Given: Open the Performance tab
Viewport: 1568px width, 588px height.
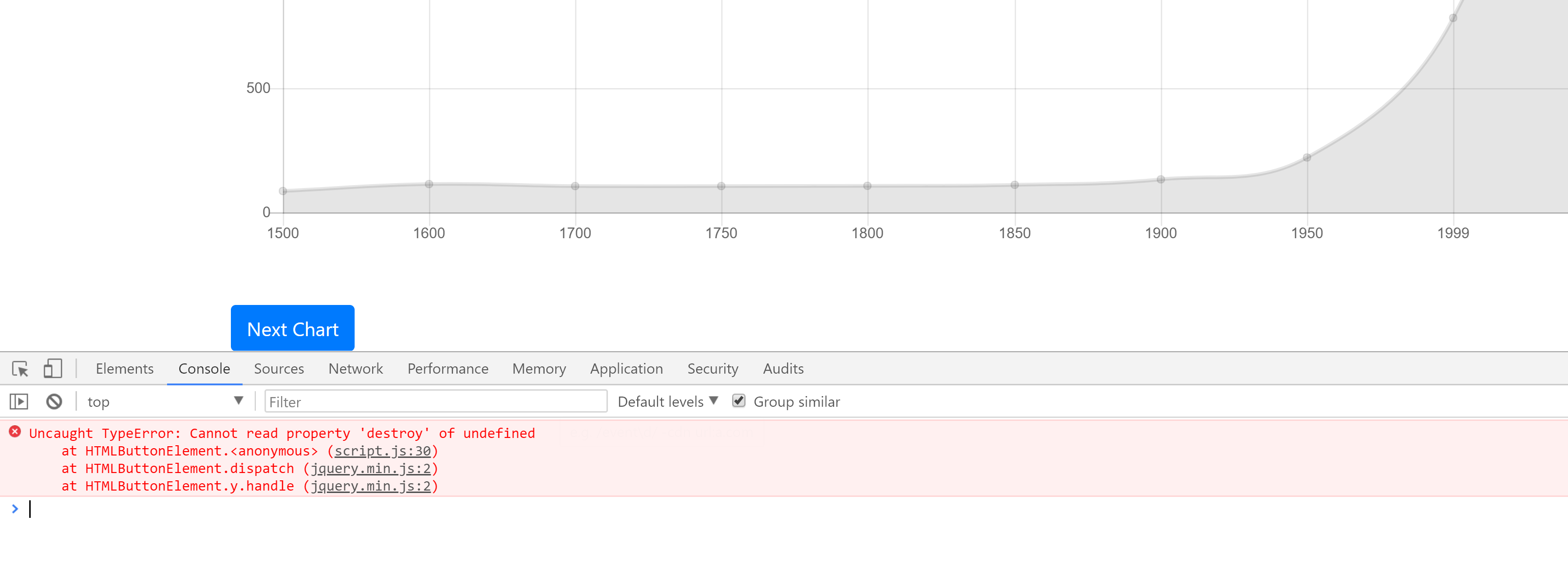Looking at the screenshot, I should point(447,369).
